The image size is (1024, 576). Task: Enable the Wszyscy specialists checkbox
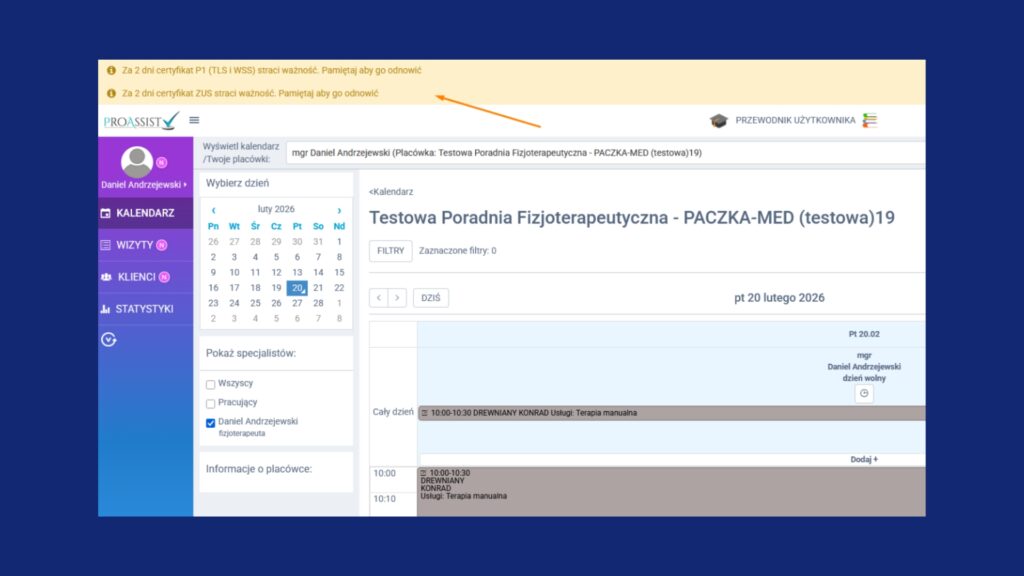coord(211,384)
